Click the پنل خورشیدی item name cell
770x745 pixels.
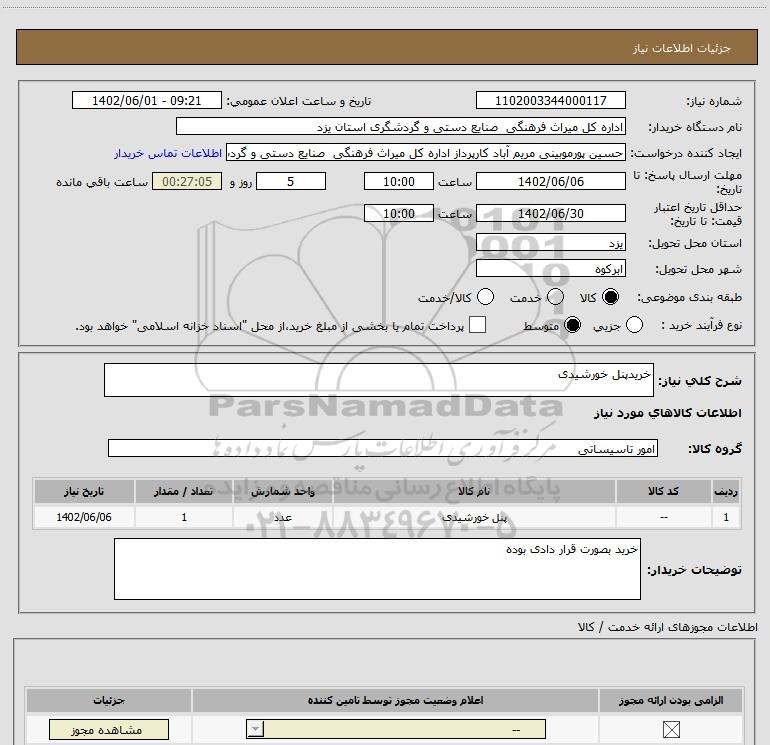point(474,517)
